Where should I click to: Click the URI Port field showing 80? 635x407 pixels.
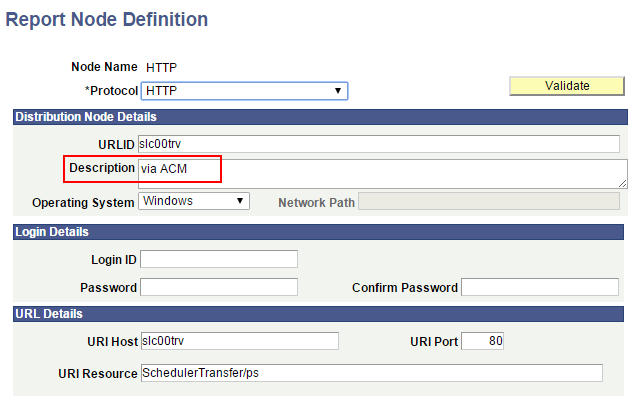483,341
